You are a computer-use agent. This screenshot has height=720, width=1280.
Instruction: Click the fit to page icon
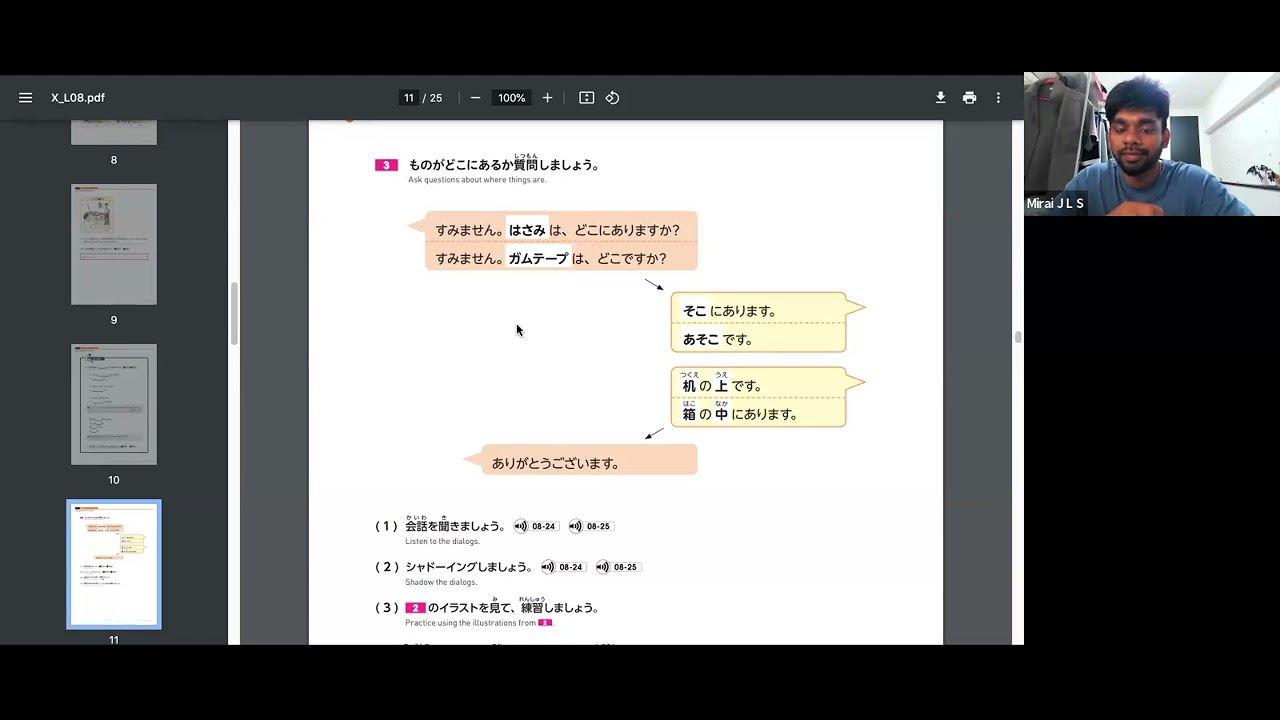point(587,98)
